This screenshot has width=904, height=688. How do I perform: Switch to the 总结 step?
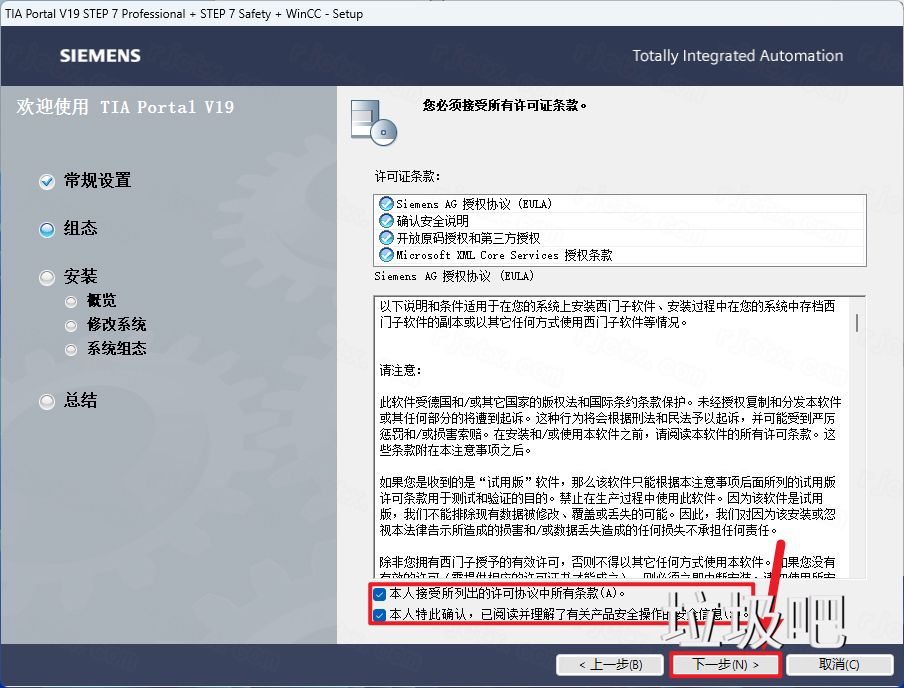(46, 401)
